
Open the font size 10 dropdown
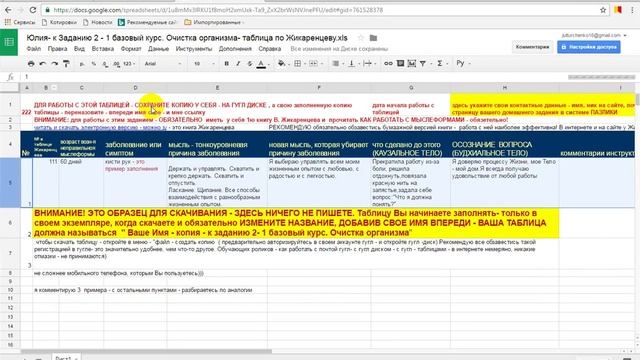click(x=203, y=64)
